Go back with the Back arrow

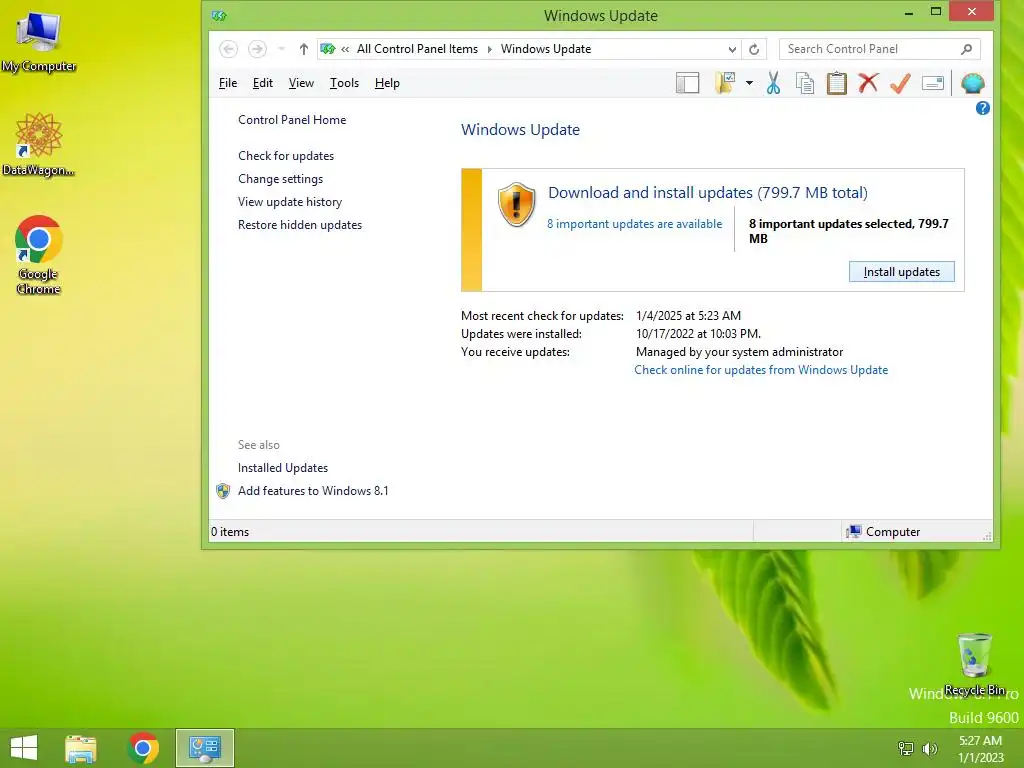pos(229,49)
